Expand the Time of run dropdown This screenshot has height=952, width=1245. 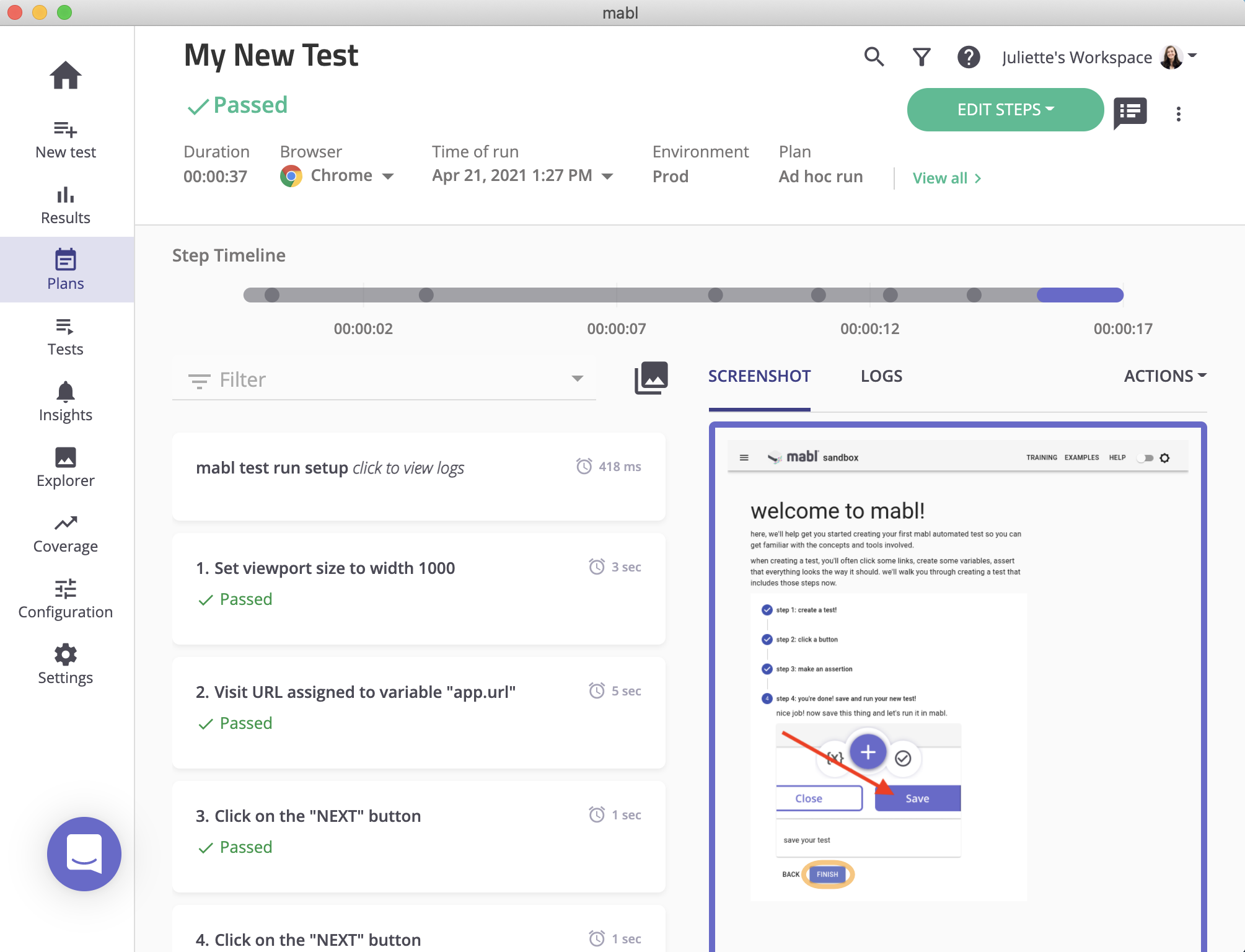[x=522, y=176]
